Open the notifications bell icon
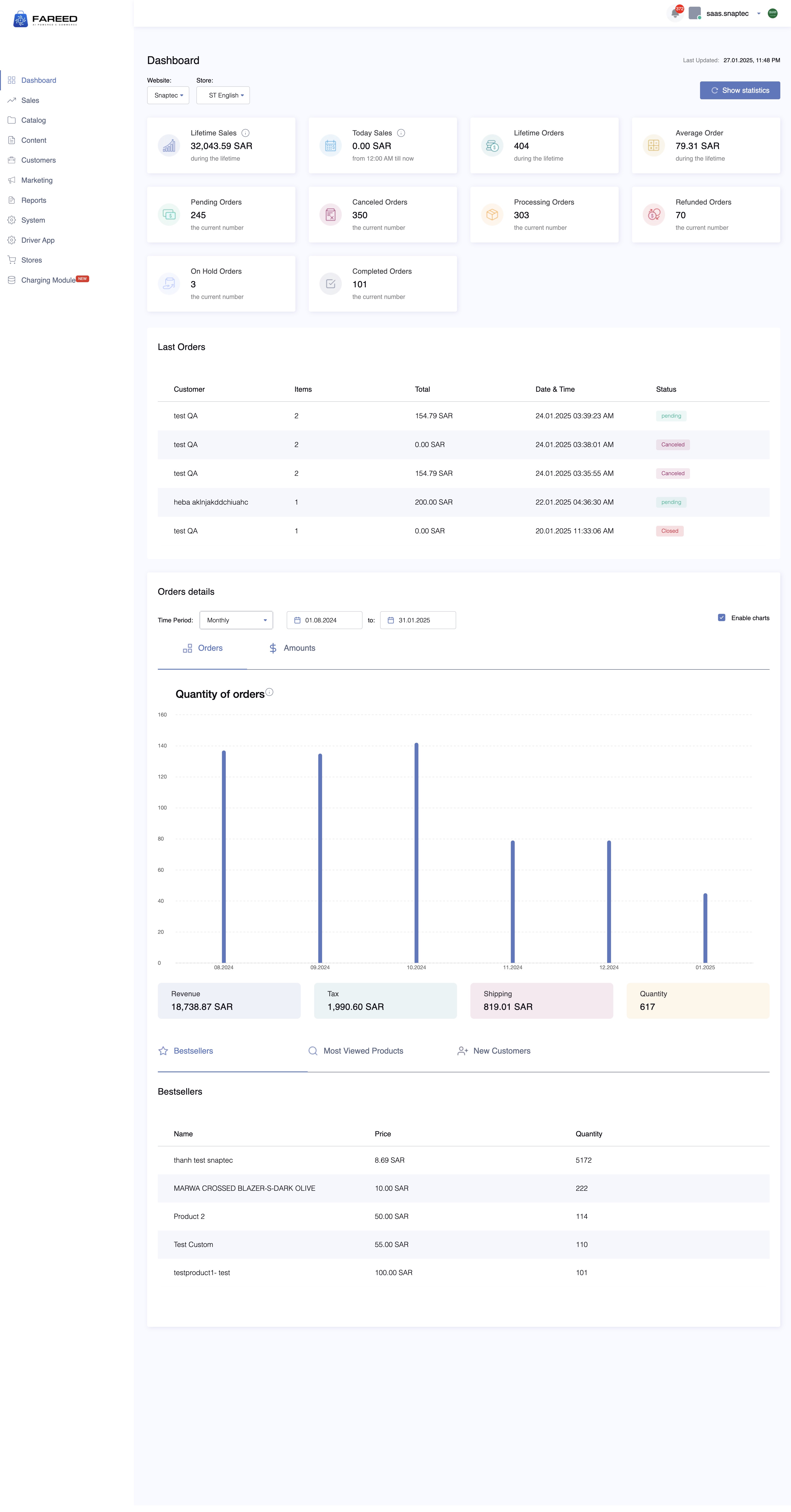 (x=675, y=14)
